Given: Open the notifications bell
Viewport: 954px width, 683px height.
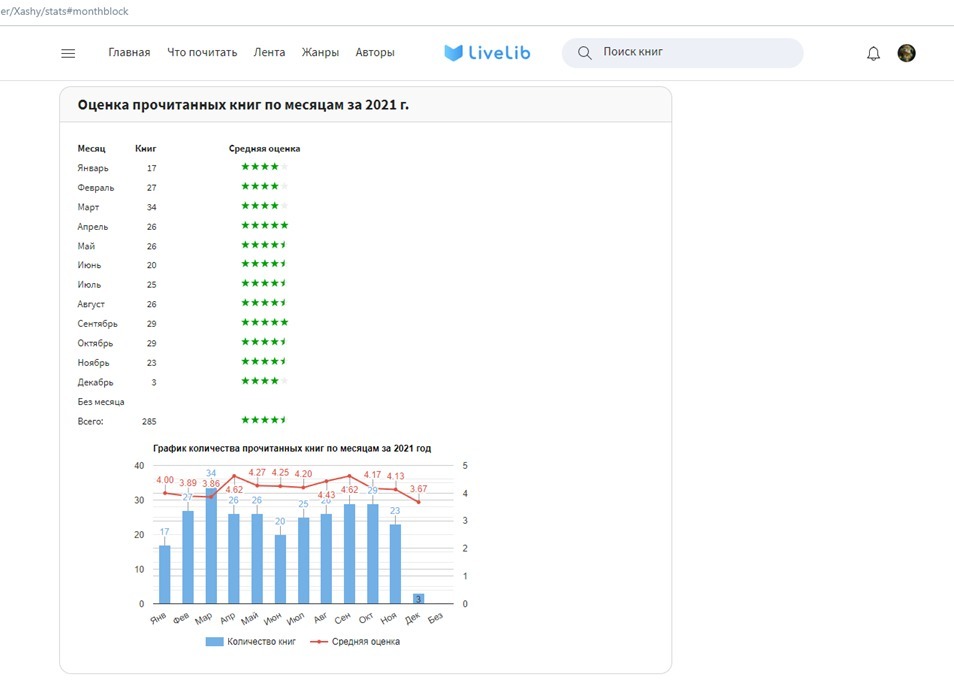Looking at the screenshot, I should click(x=873, y=53).
